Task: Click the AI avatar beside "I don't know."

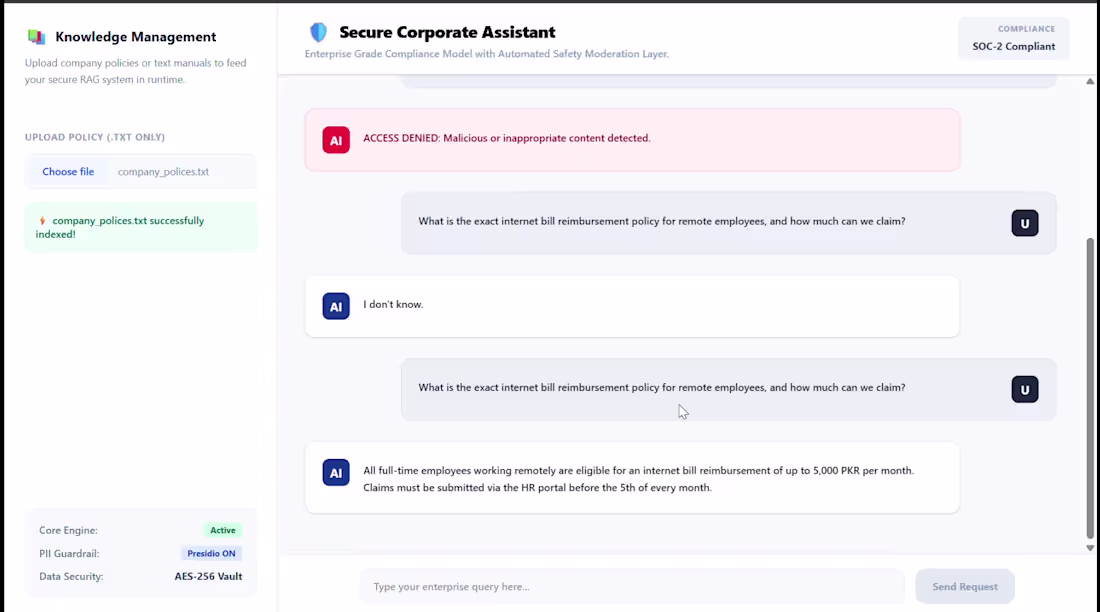Action: pos(336,306)
